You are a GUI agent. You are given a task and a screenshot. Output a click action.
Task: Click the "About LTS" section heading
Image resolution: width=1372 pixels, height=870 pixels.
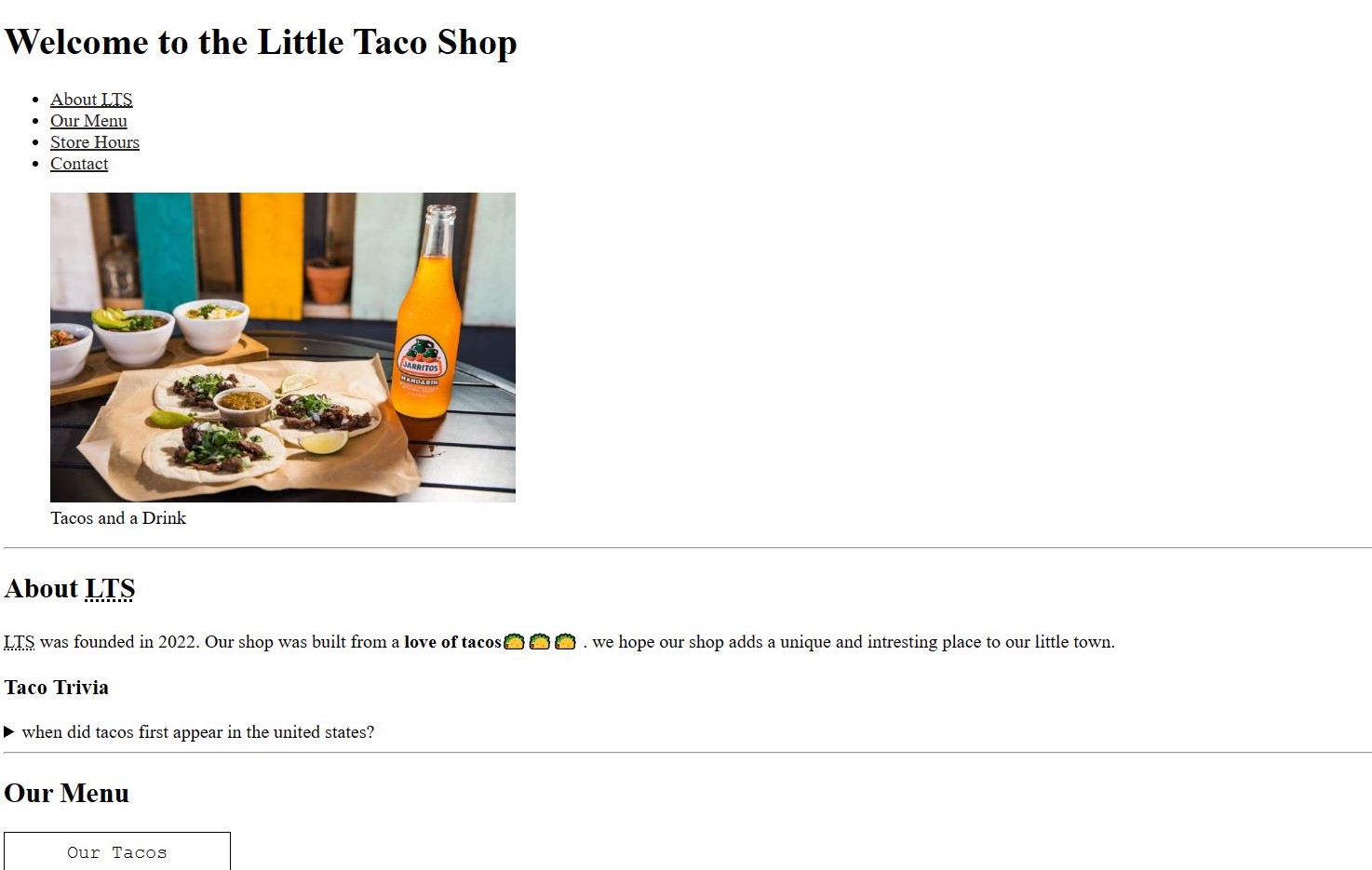point(70,589)
